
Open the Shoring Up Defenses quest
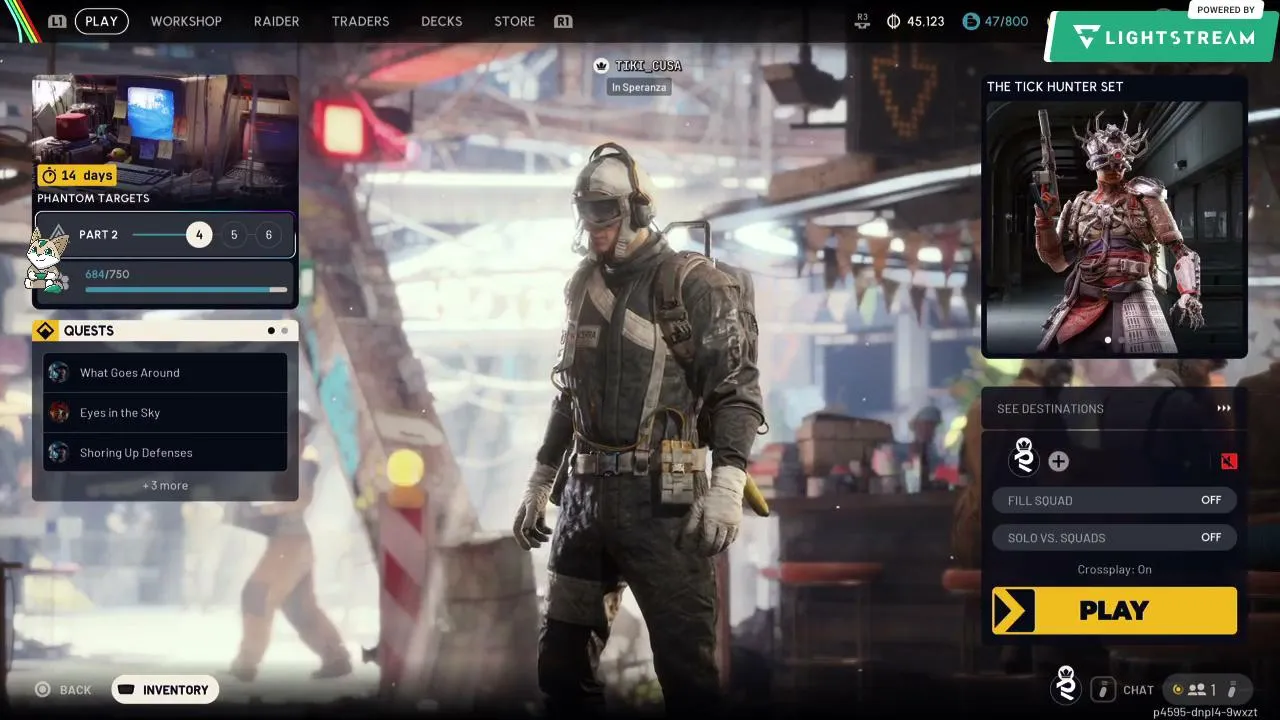pos(165,452)
